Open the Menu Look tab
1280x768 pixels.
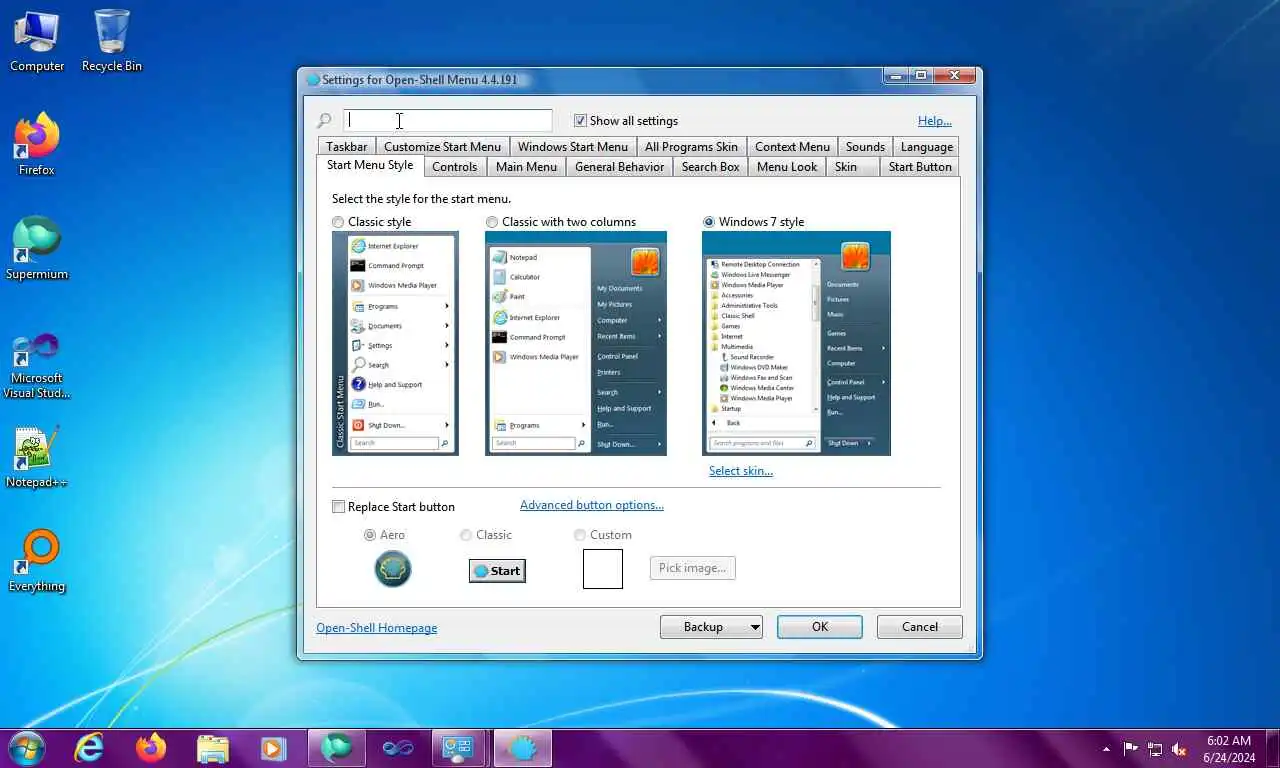tap(787, 167)
